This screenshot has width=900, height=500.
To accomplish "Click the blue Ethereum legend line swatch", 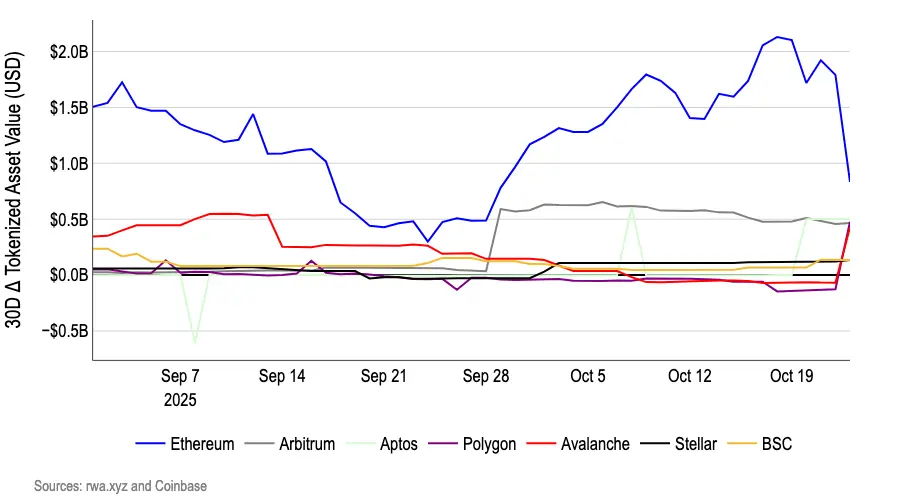I will (150, 444).
